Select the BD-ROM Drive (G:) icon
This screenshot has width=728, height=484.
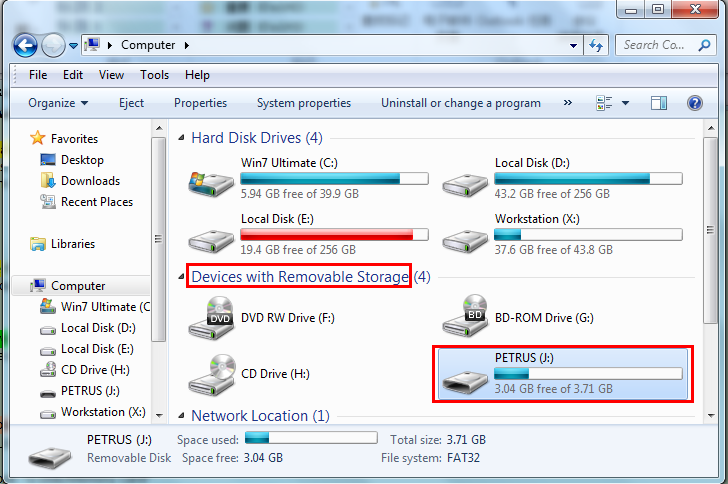coord(465,316)
